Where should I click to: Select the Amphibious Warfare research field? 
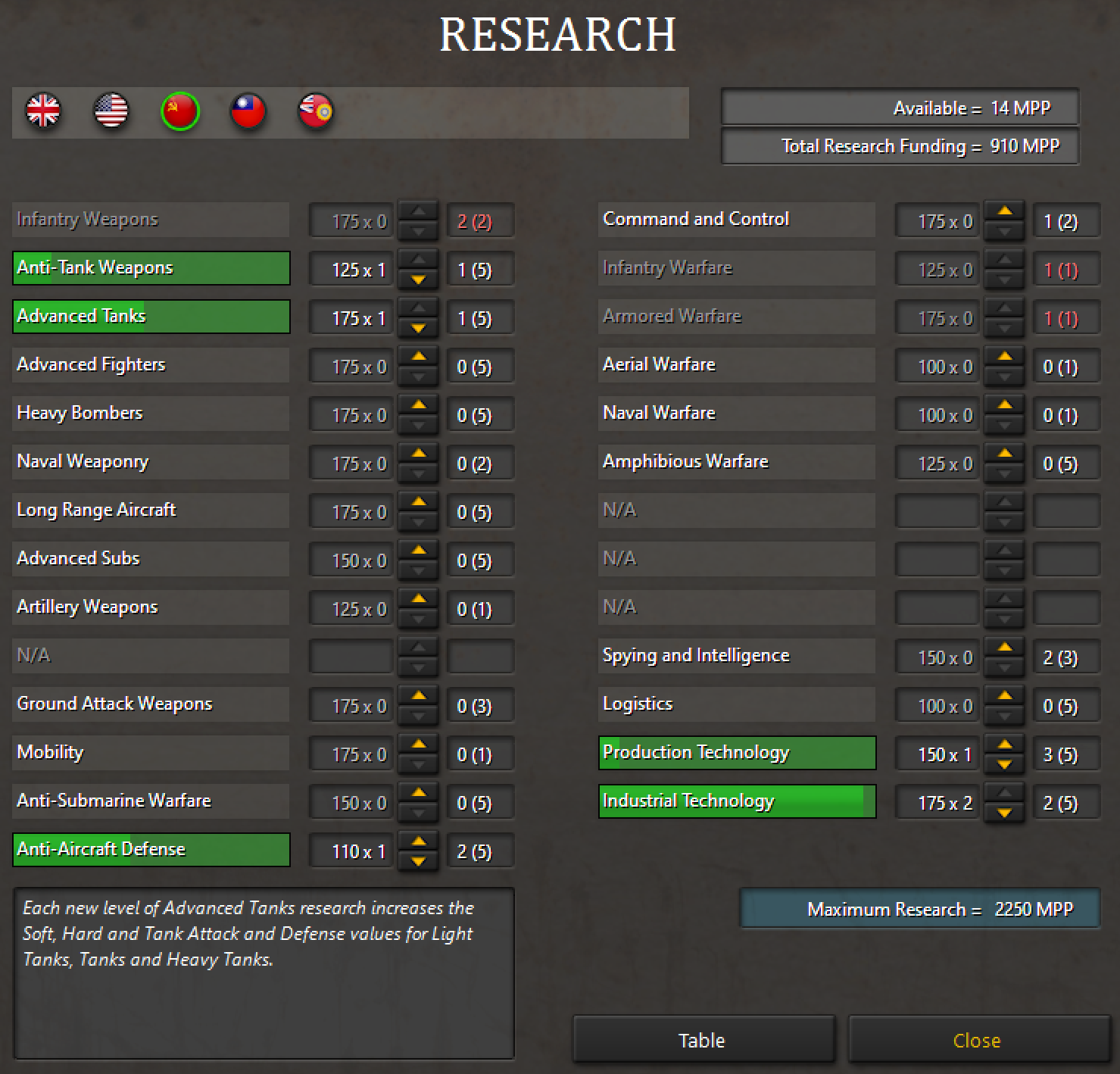coord(737,462)
